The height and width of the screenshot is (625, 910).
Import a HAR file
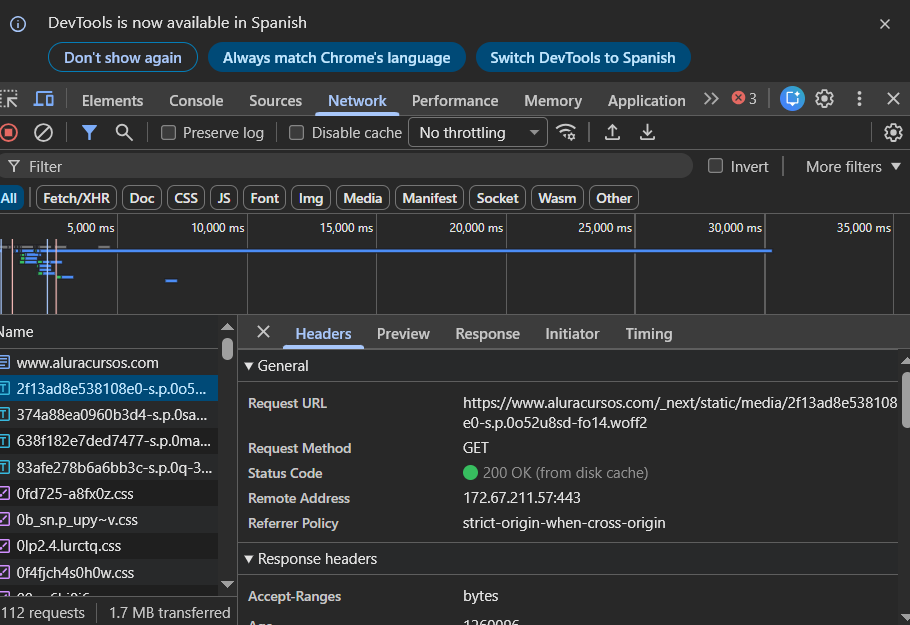coord(612,132)
